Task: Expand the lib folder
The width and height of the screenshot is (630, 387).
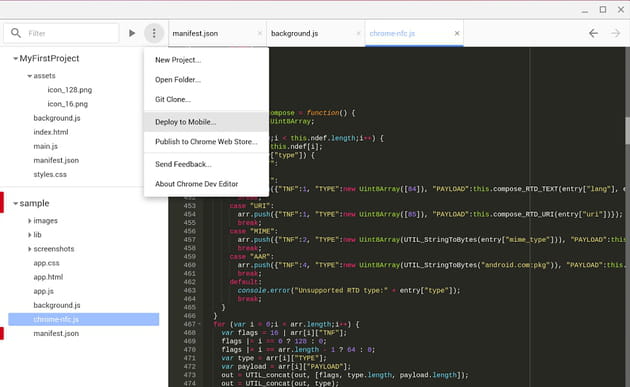Action: coord(29,235)
